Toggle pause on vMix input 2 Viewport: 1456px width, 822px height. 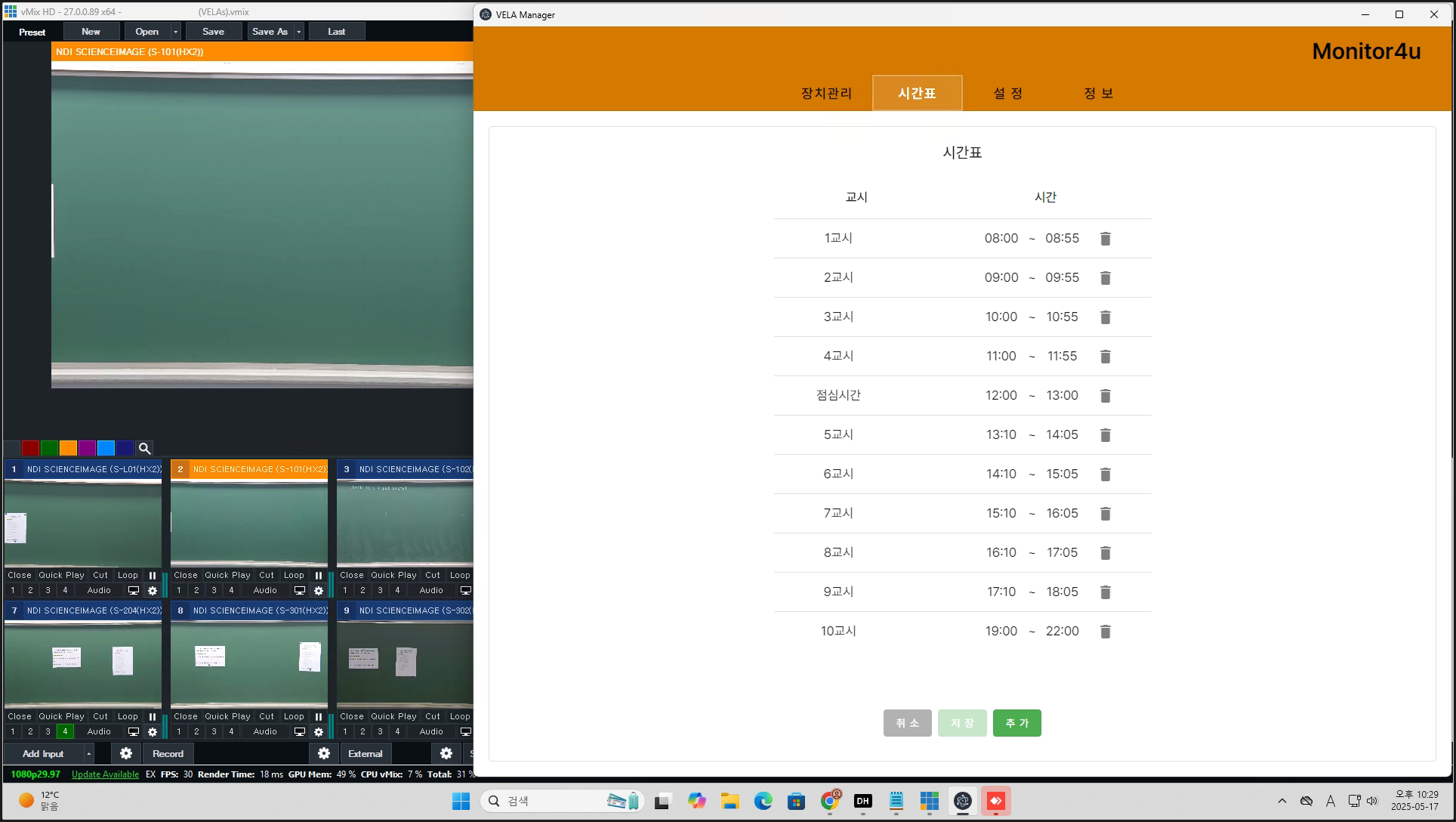pos(319,576)
